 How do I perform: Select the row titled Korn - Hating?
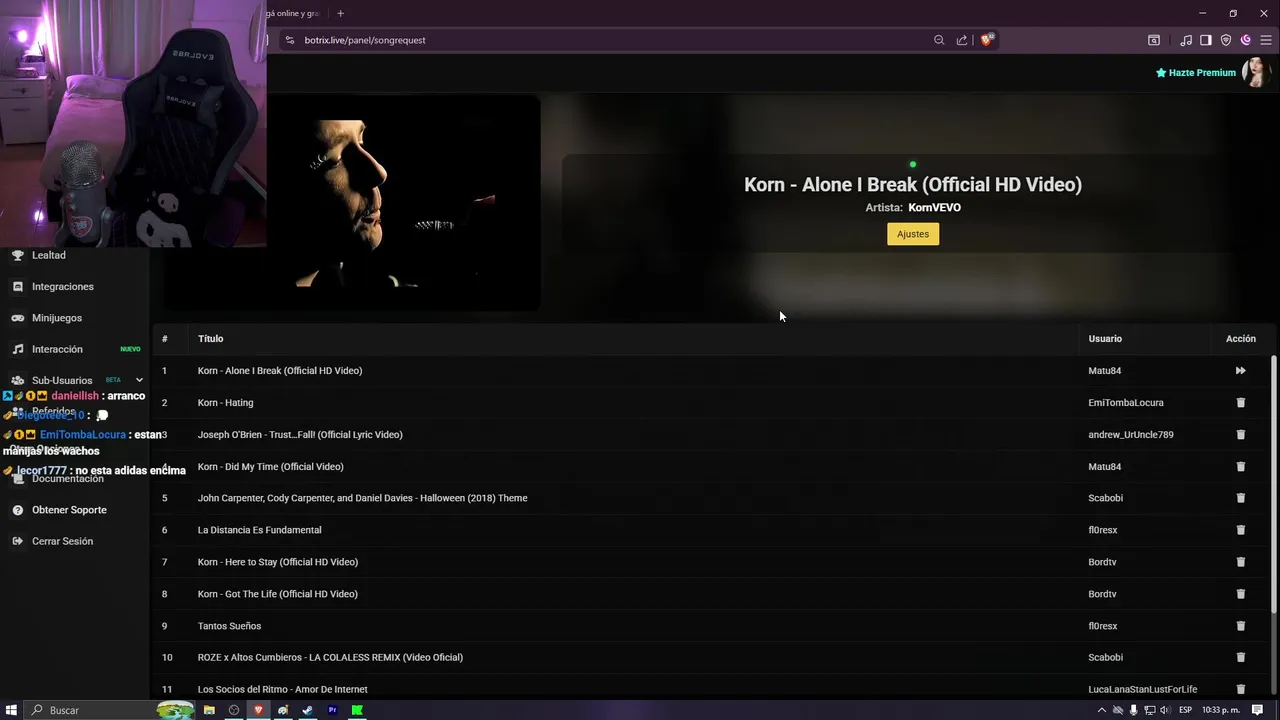711,403
